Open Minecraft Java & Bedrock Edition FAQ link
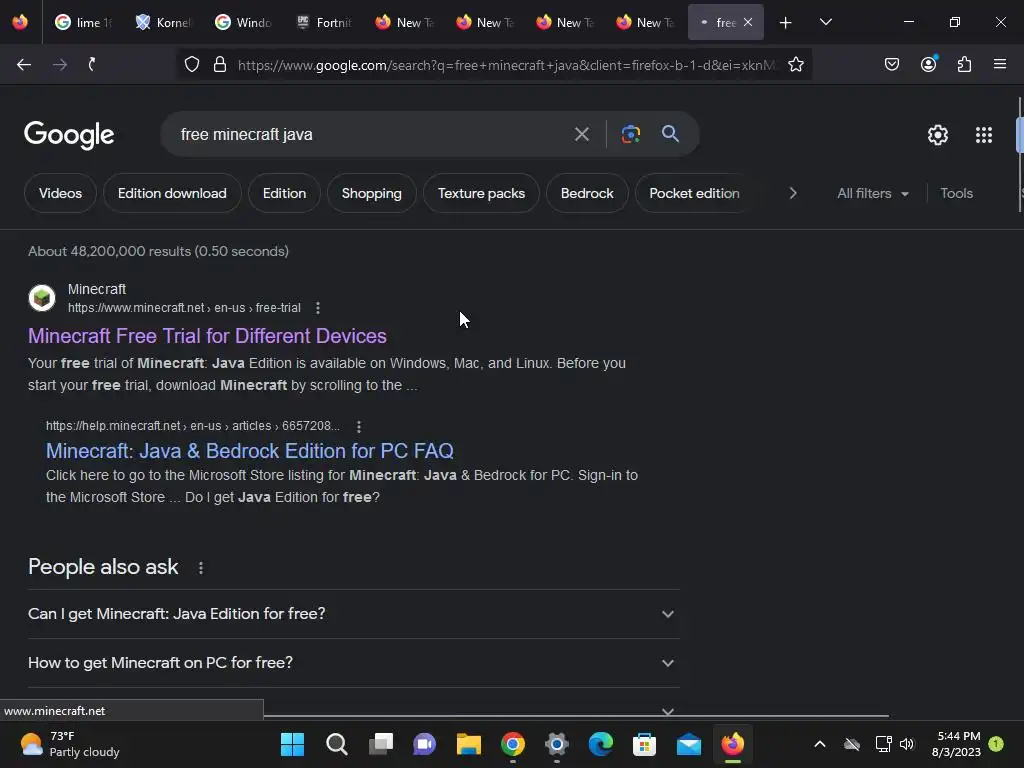The image size is (1024, 768). point(249,451)
